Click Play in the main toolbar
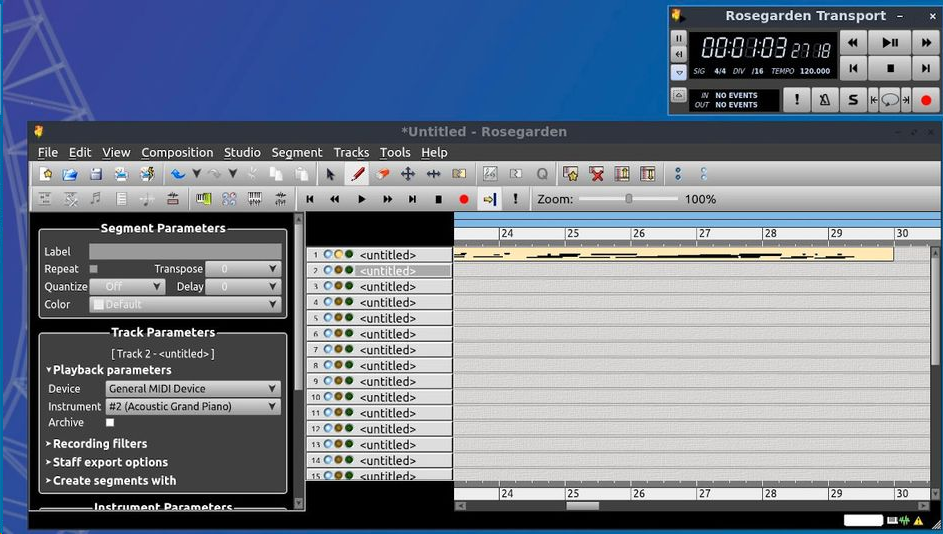943x534 pixels. tap(361, 199)
